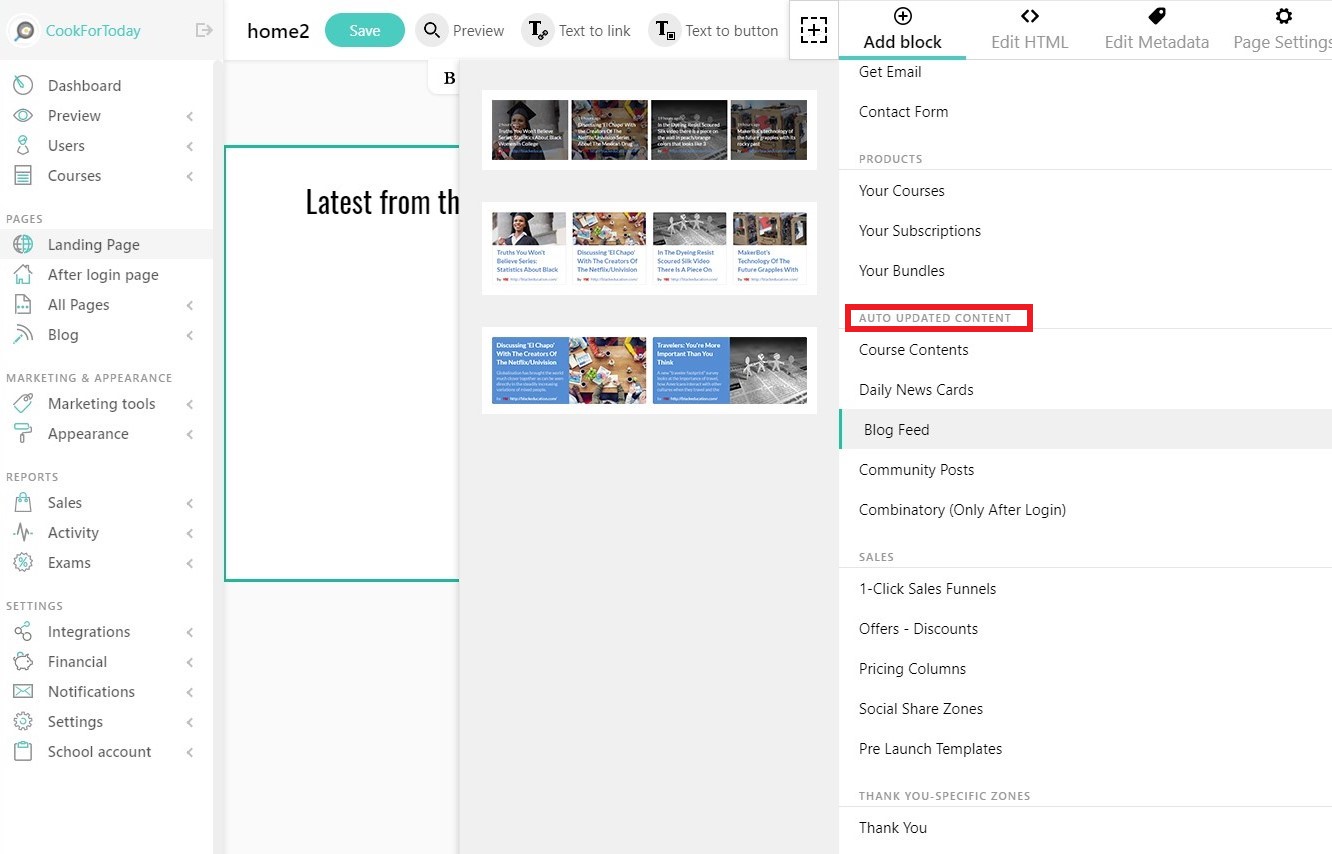
Task: Click the logout icon beside CookForToday
Action: point(204,30)
